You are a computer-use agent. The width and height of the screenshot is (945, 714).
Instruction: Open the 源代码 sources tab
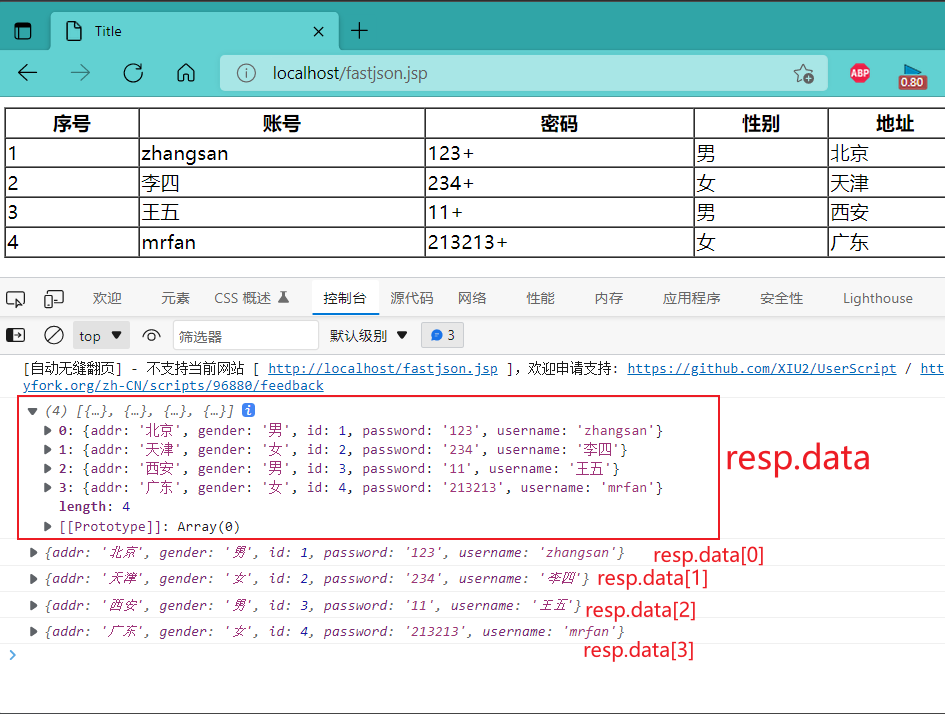[x=412, y=298]
